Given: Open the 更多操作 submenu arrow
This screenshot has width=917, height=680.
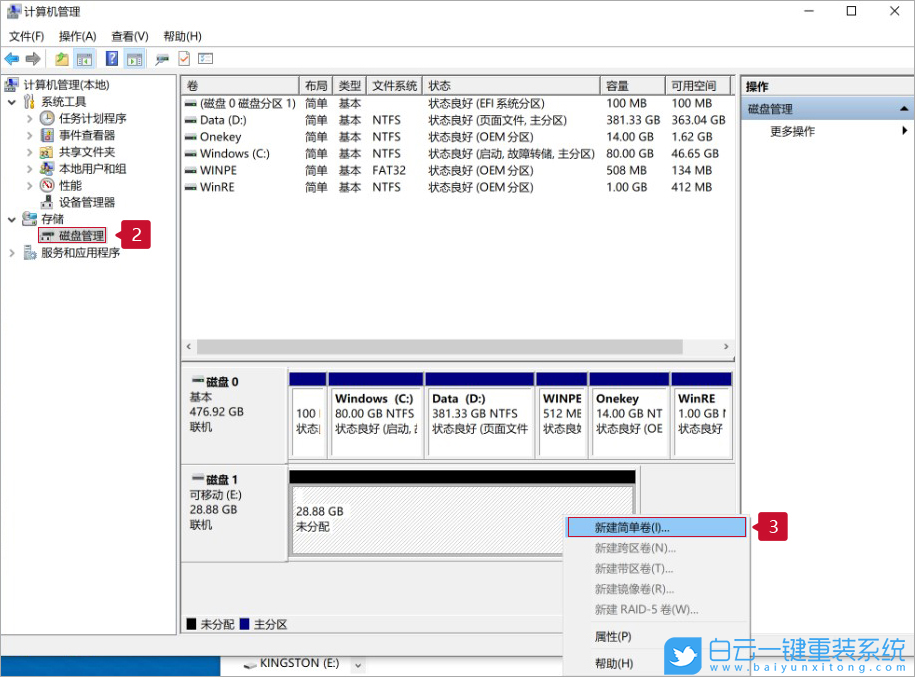Looking at the screenshot, I should coord(906,129).
